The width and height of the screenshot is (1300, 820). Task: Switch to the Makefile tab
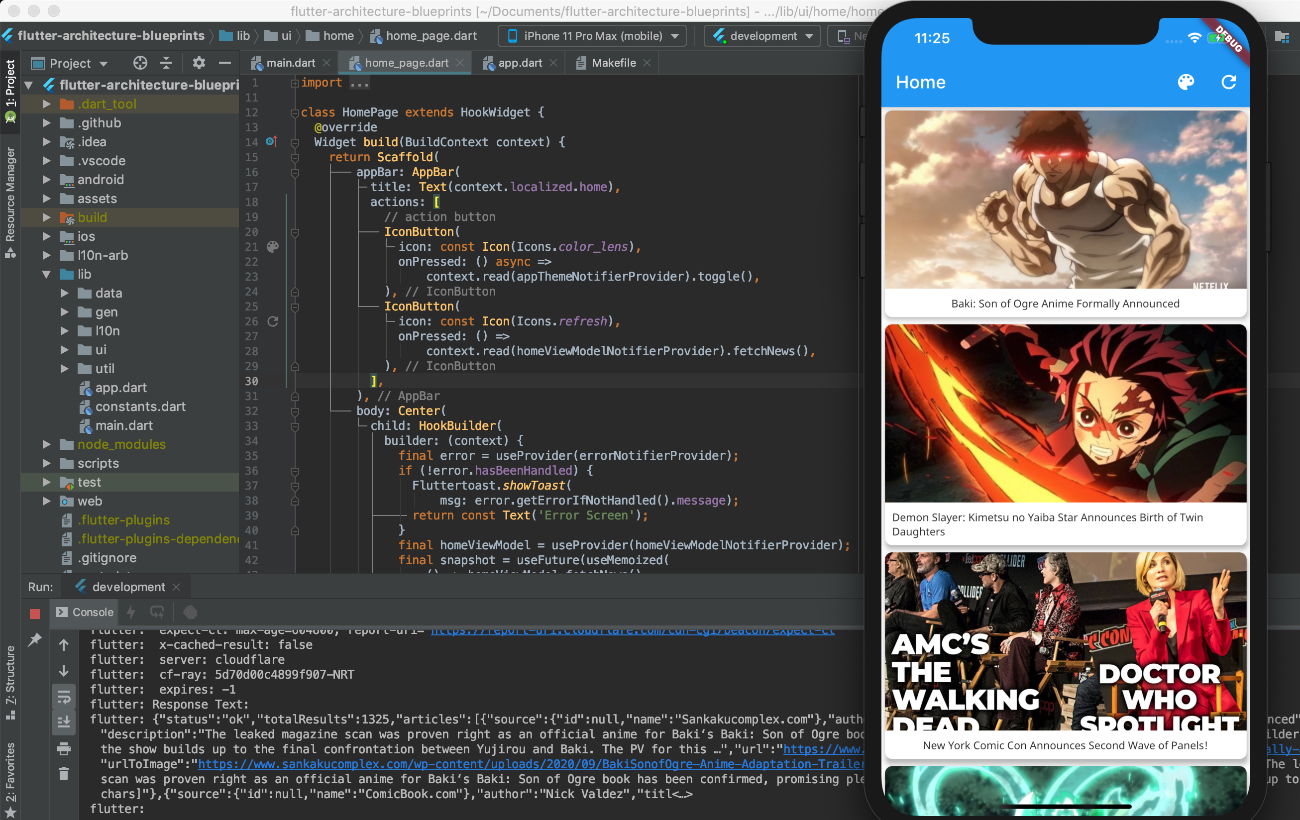click(x=613, y=63)
